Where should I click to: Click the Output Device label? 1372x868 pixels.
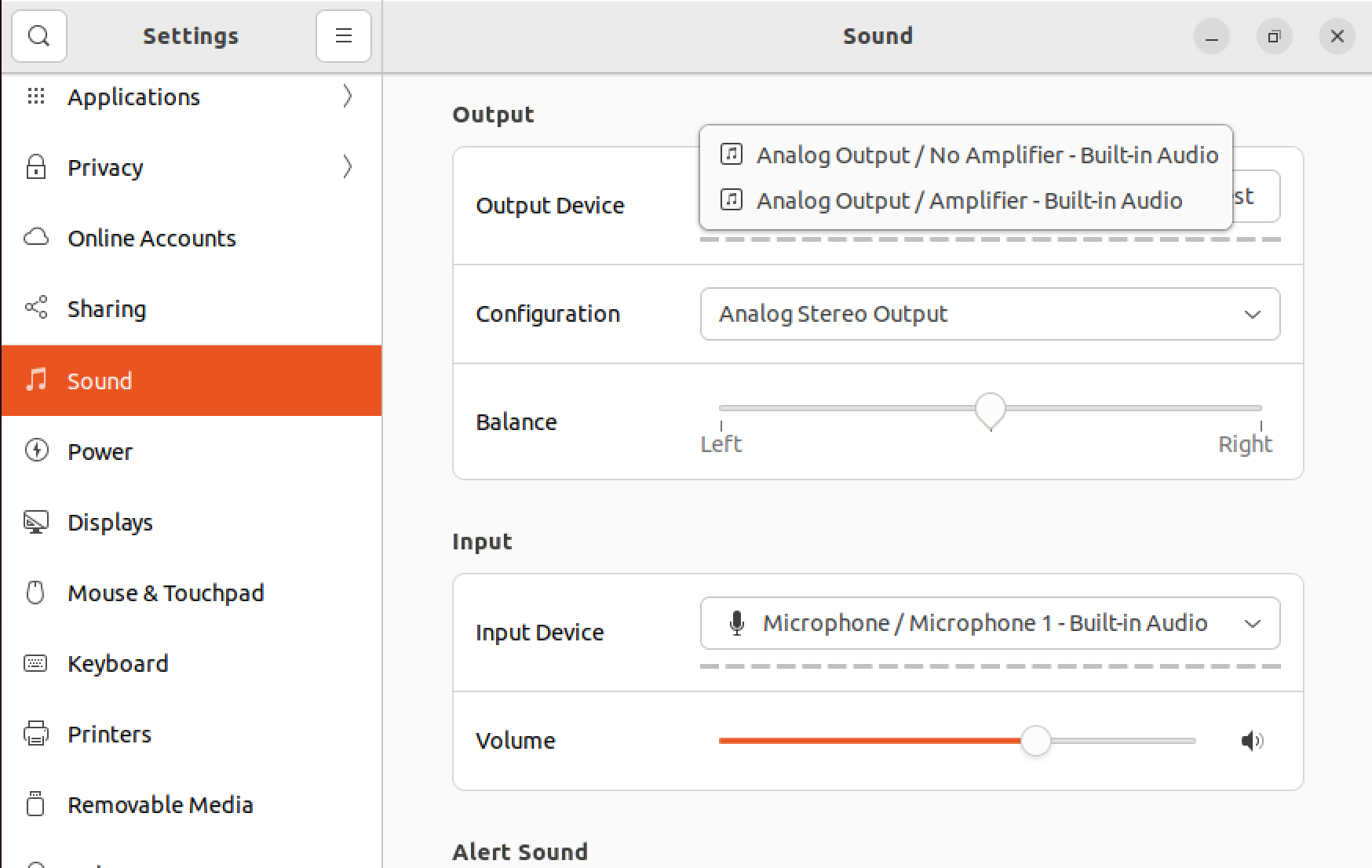[550, 206]
